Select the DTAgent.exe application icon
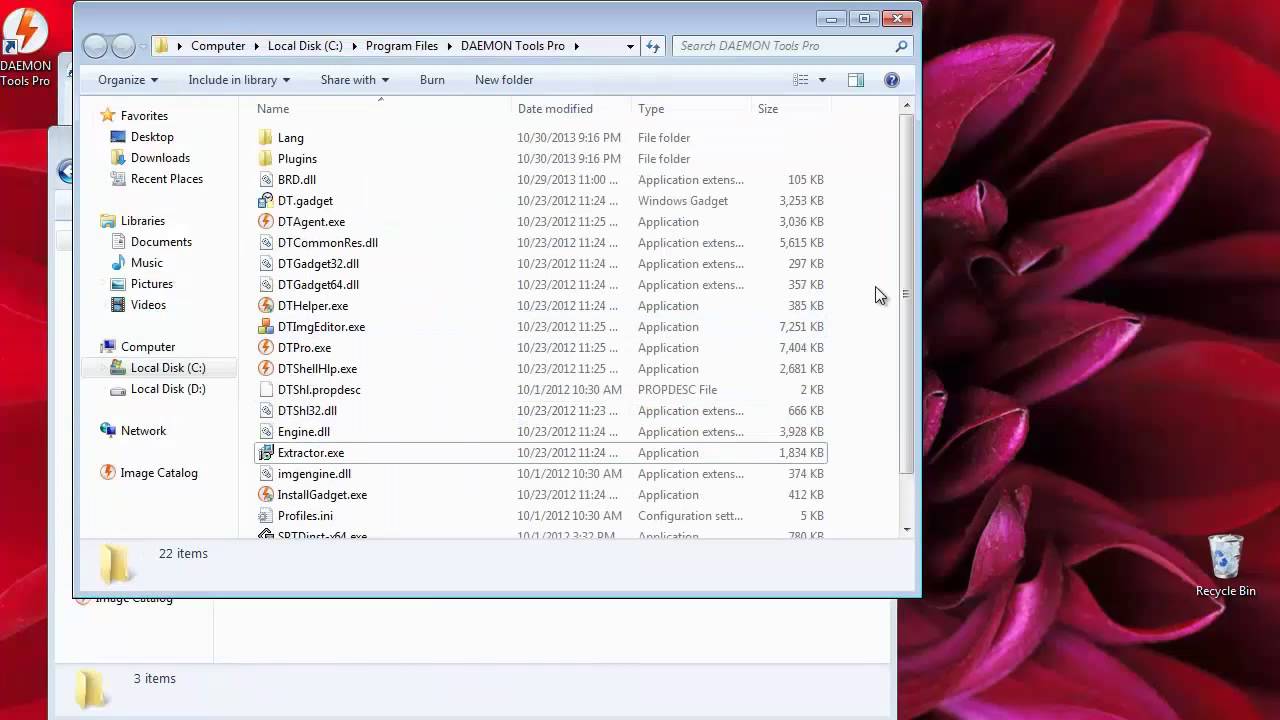This screenshot has width=1280, height=720. click(x=265, y=222)
